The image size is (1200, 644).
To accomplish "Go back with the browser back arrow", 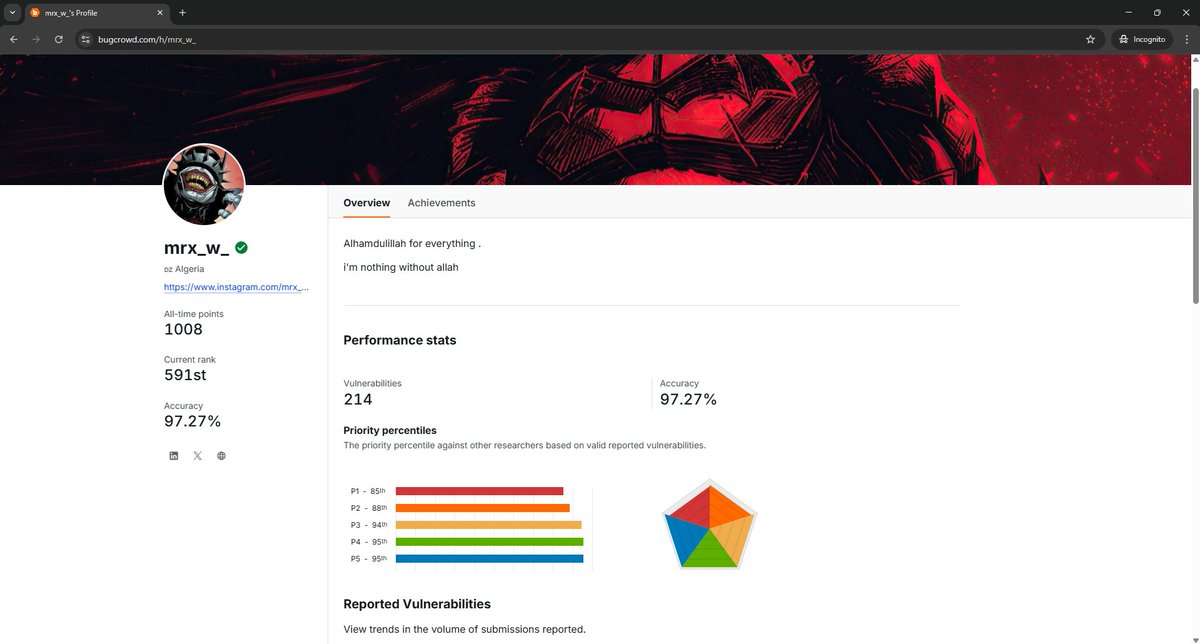I will click(14, 39).
